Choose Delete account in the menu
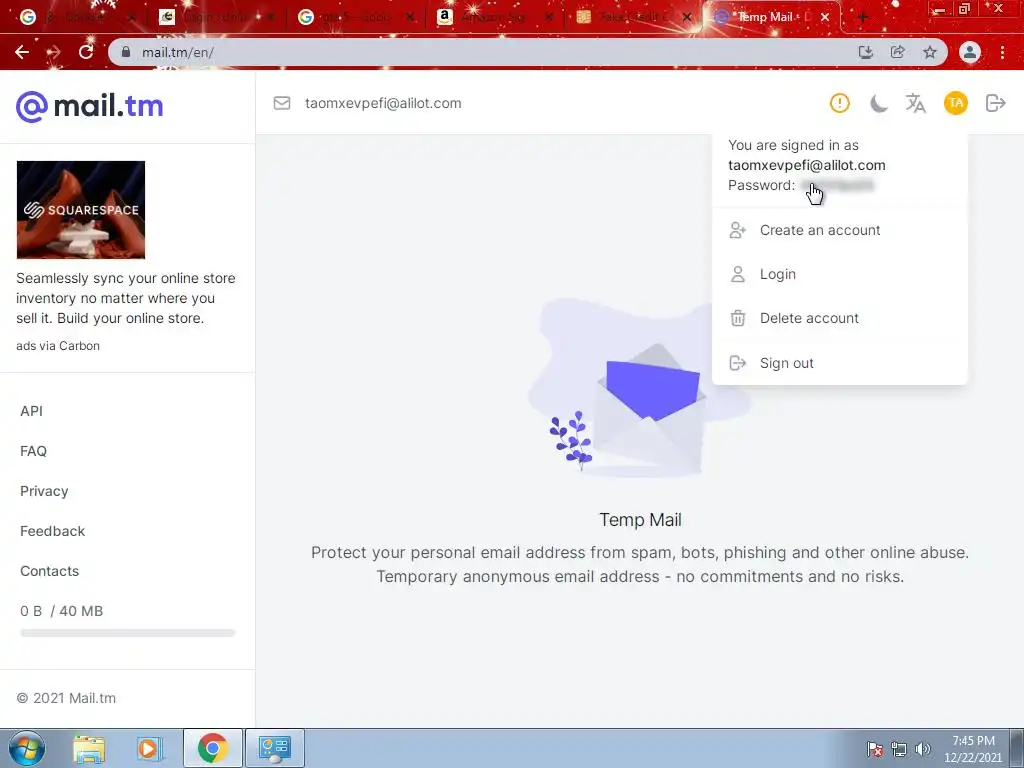 click(839, 318)
